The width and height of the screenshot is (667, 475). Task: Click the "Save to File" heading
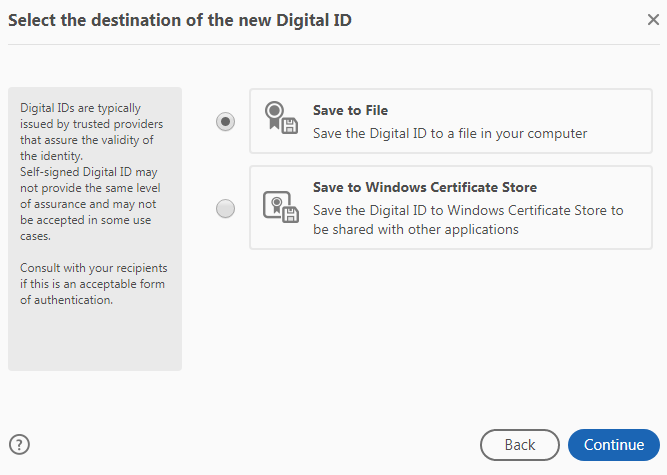click(350, 110)
